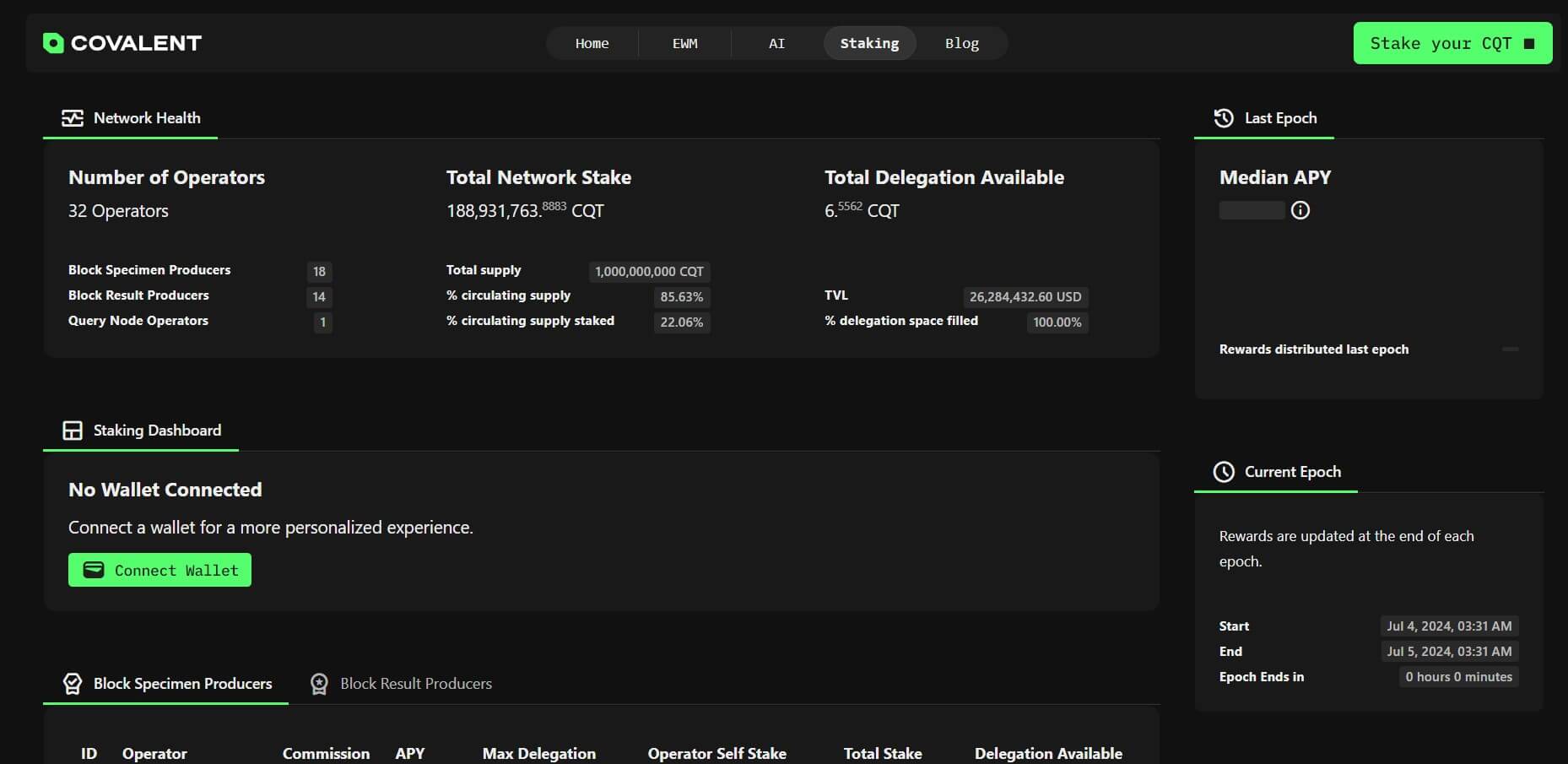1568x764 pixels.
Task: Click the Connect Wallet button
Action: click(x=160, y=570)
